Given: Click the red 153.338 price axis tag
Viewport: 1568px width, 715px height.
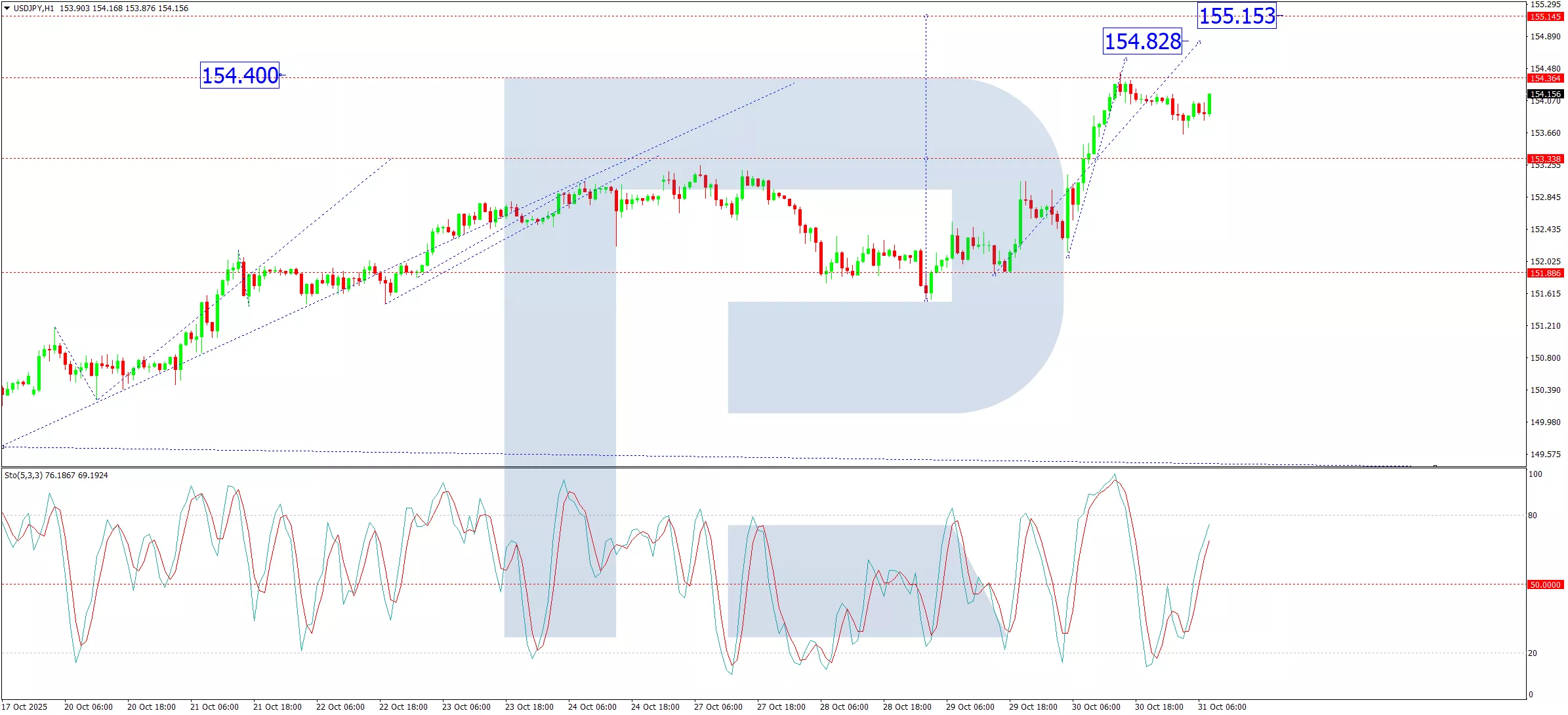Looking at the screenshot, I should [x=1545, y=159].
